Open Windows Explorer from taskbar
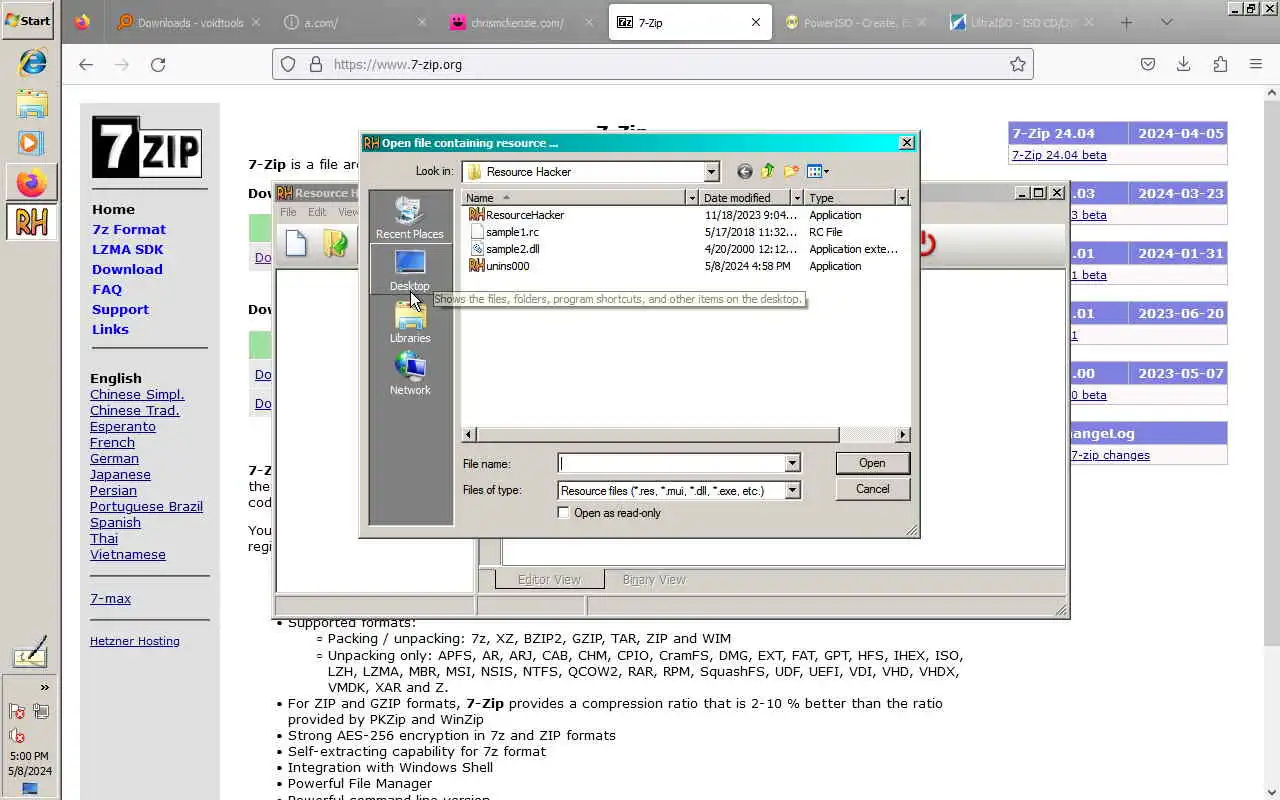 31,104
